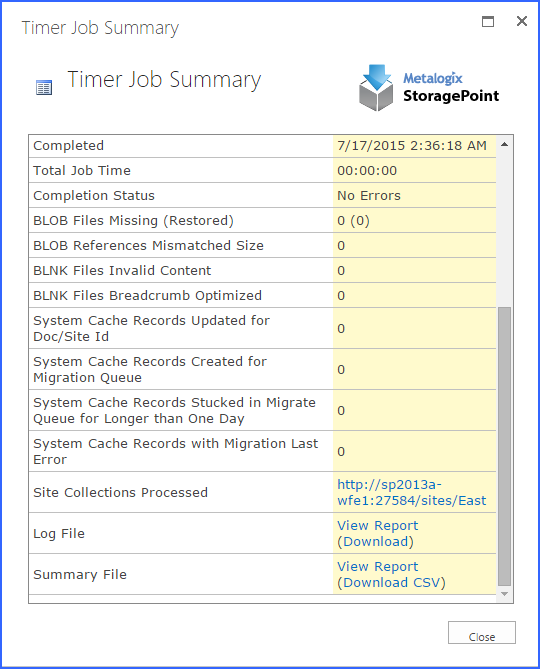Click the scrollbar up arrow
This screenshot has width=540, height=669.
(x=505, y=144)
